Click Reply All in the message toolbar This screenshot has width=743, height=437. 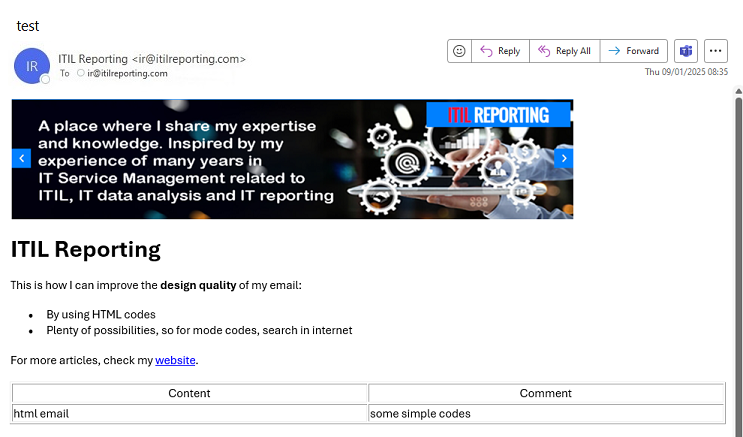click(564, 51)
